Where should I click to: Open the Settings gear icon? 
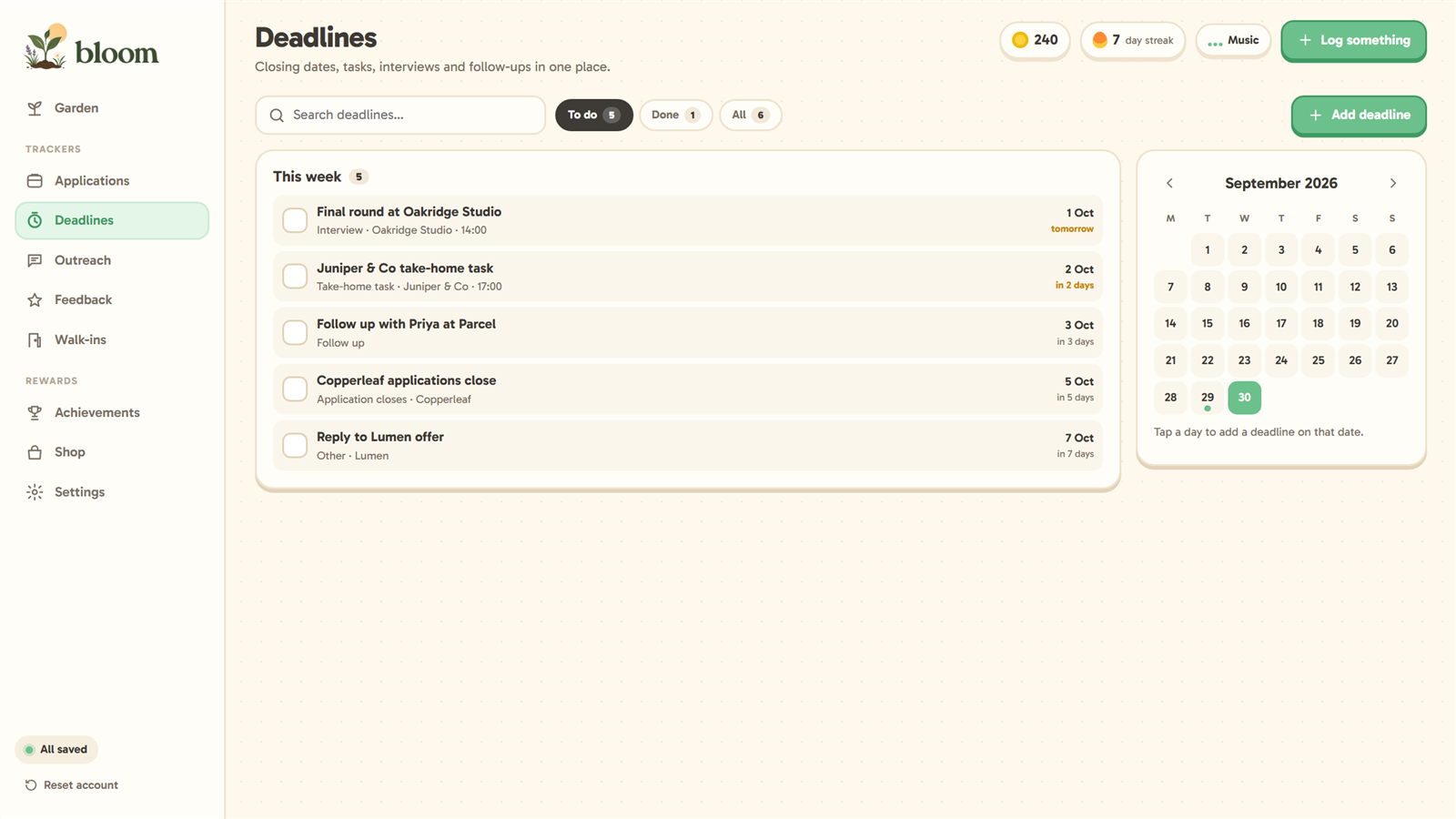(x=35, y=492)
